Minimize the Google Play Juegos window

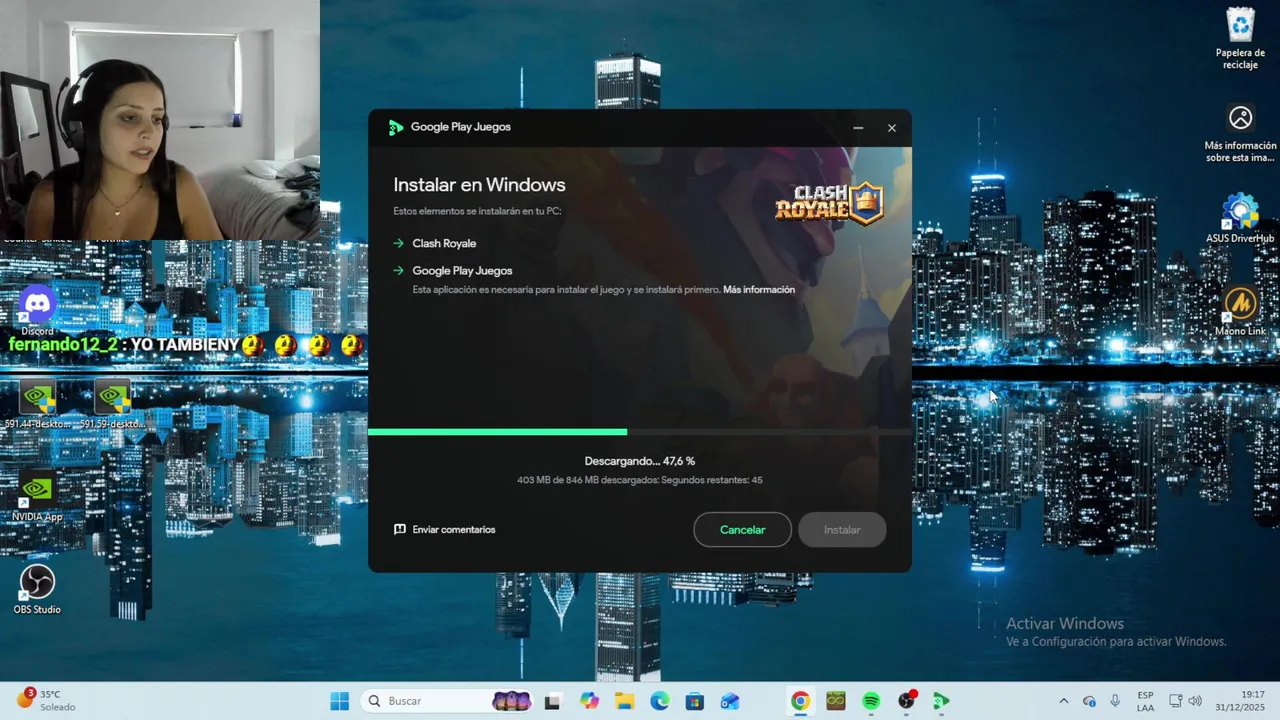(x=858, y=128)
